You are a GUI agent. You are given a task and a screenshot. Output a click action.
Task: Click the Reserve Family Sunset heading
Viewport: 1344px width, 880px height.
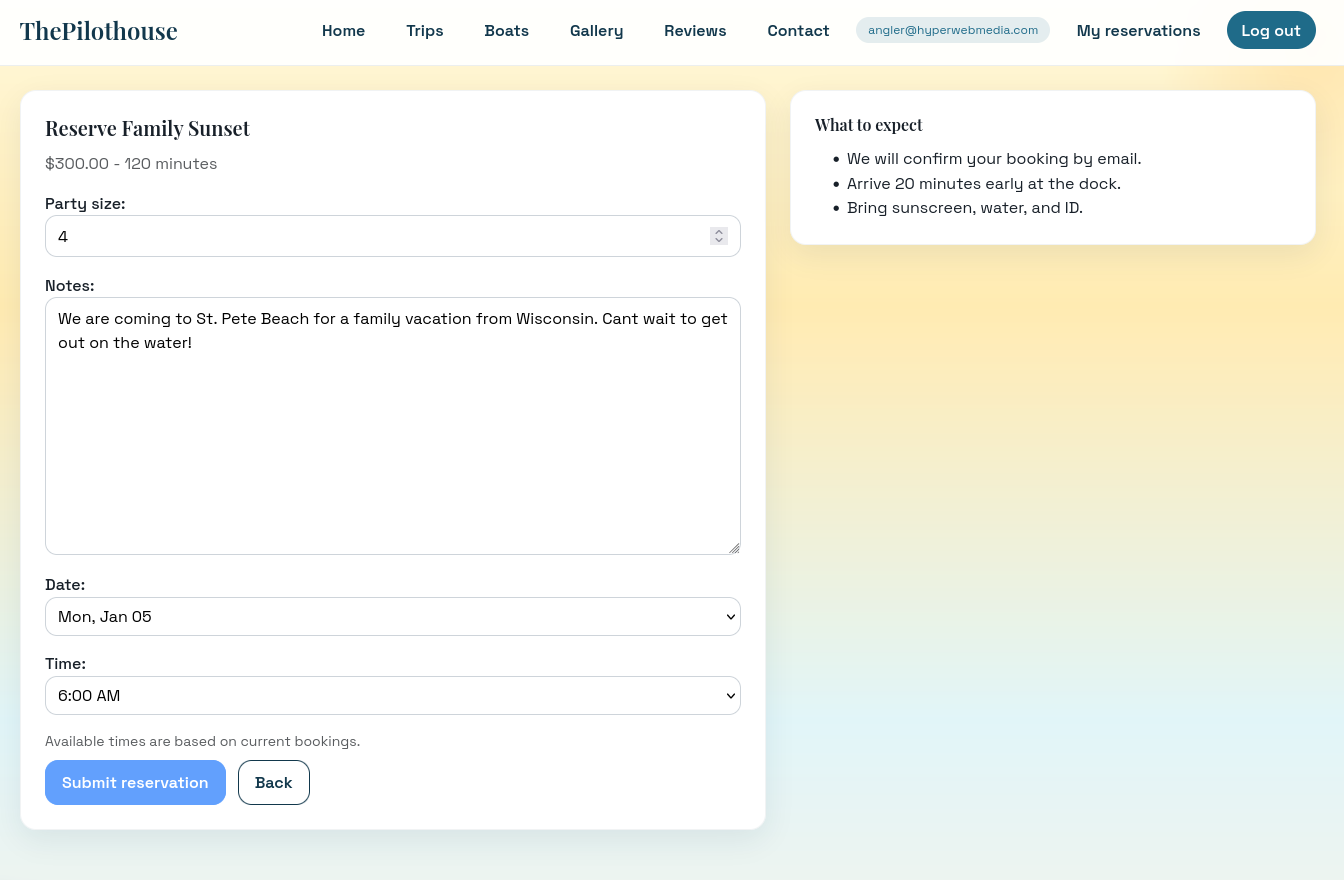[x=147, y=128]
